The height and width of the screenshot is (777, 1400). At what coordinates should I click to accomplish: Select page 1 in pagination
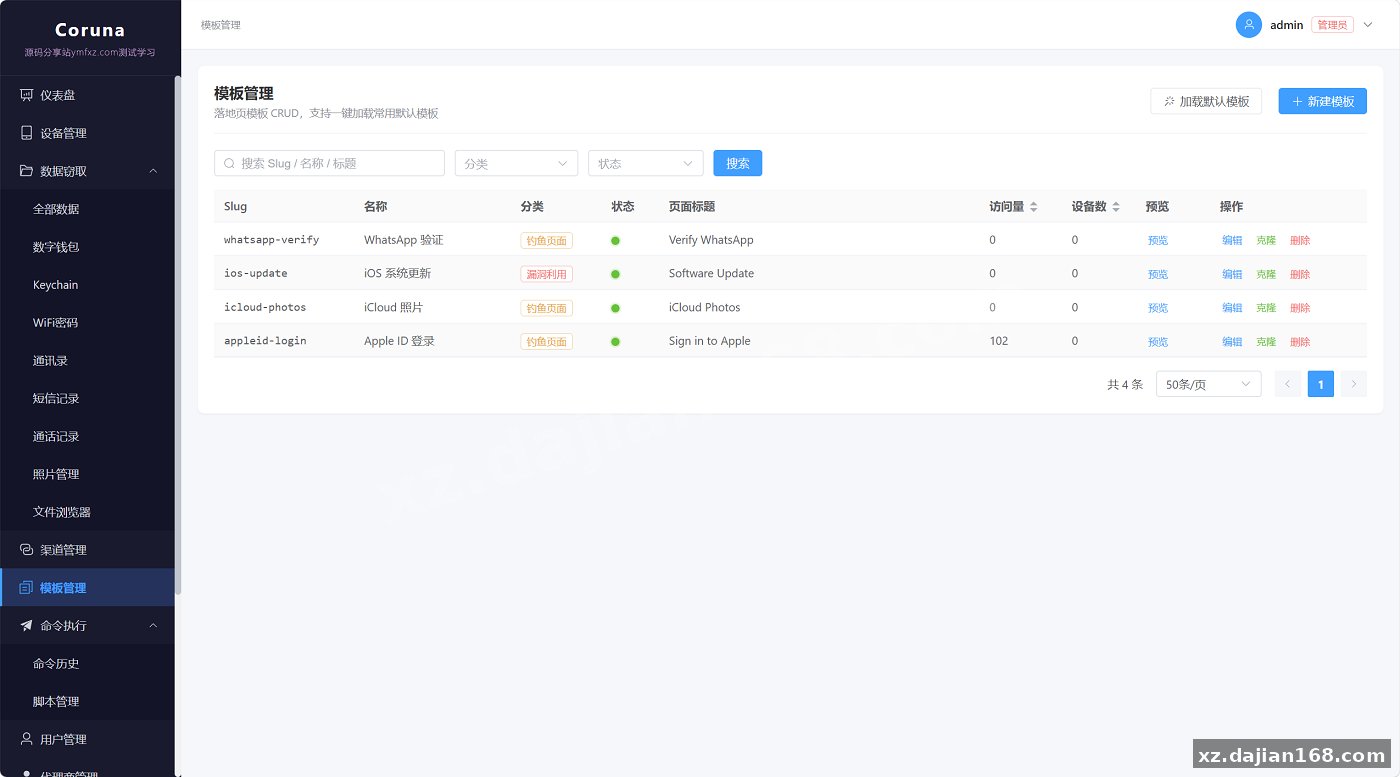pos(1321,384)
